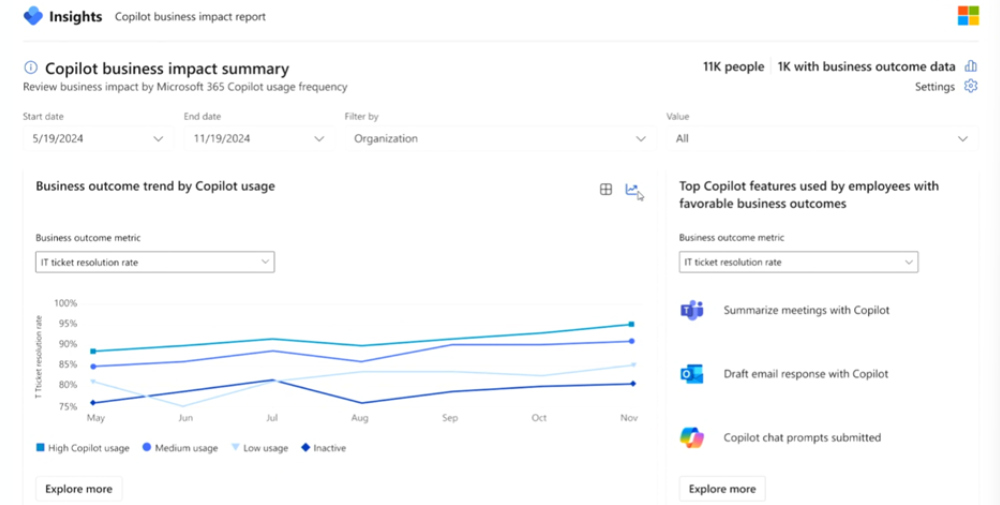Click the bar chart icon beside business outcome data
1000x505 pixels.
971,66
